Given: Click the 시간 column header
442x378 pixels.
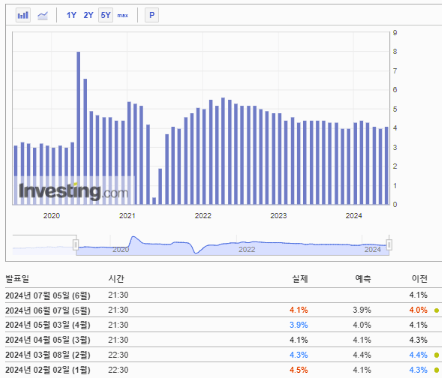Looking at the screenshot, I should [116, 279].
